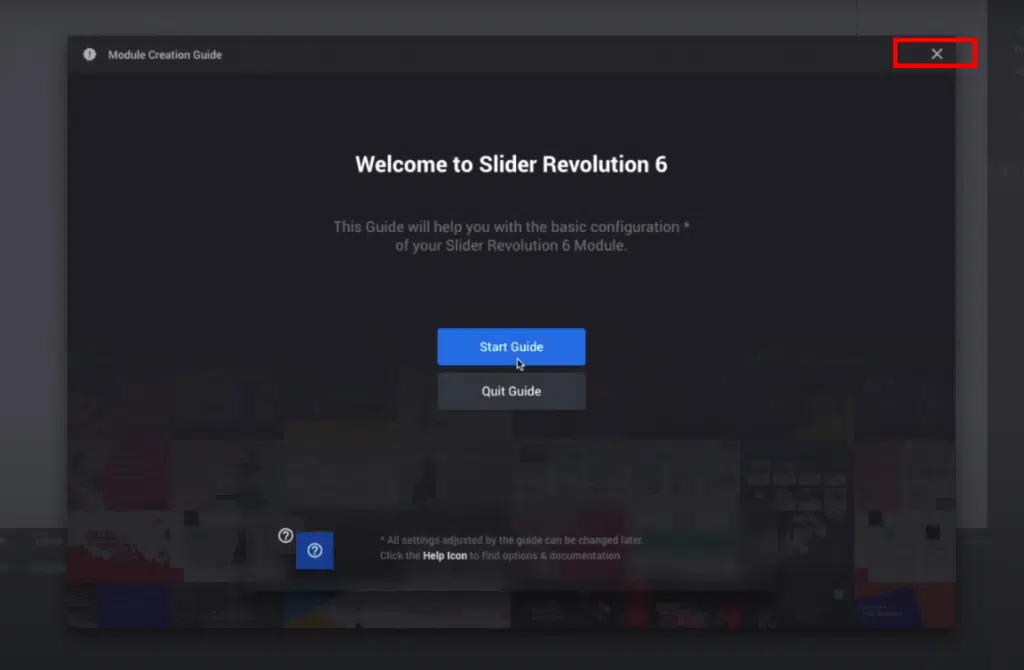Viewport: 1024px width, 670px height.
Task: Click the "to find options & documentation" text
Action: coord(545,556)
